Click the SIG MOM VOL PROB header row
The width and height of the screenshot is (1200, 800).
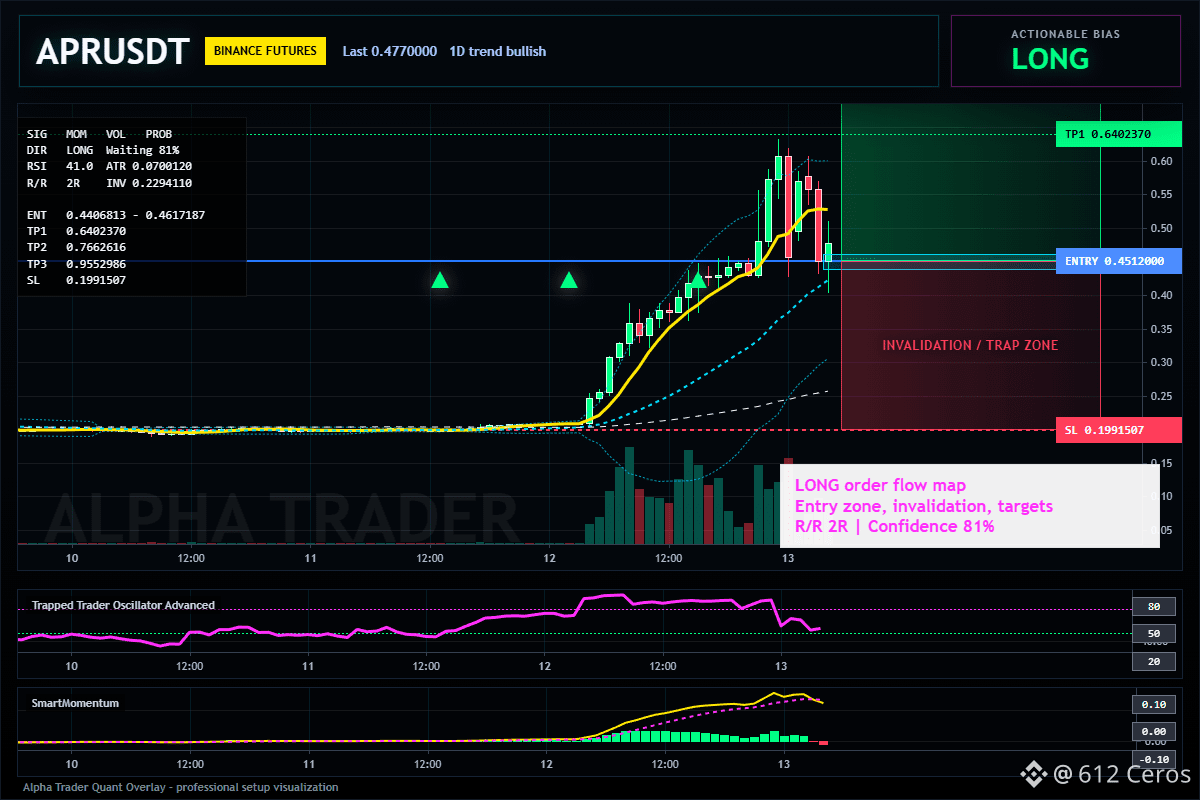[x=99, y=133]
